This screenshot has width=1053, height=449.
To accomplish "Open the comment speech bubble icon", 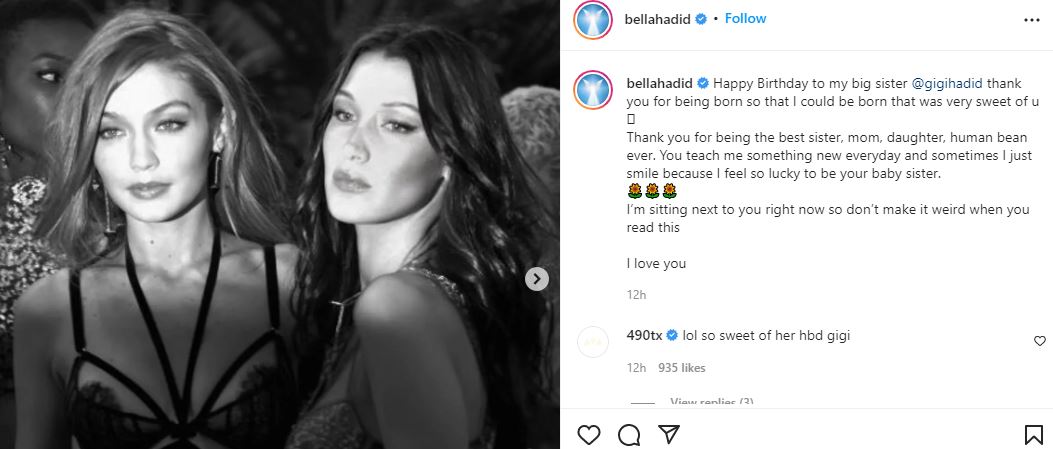I will click(x=629, y=435).
